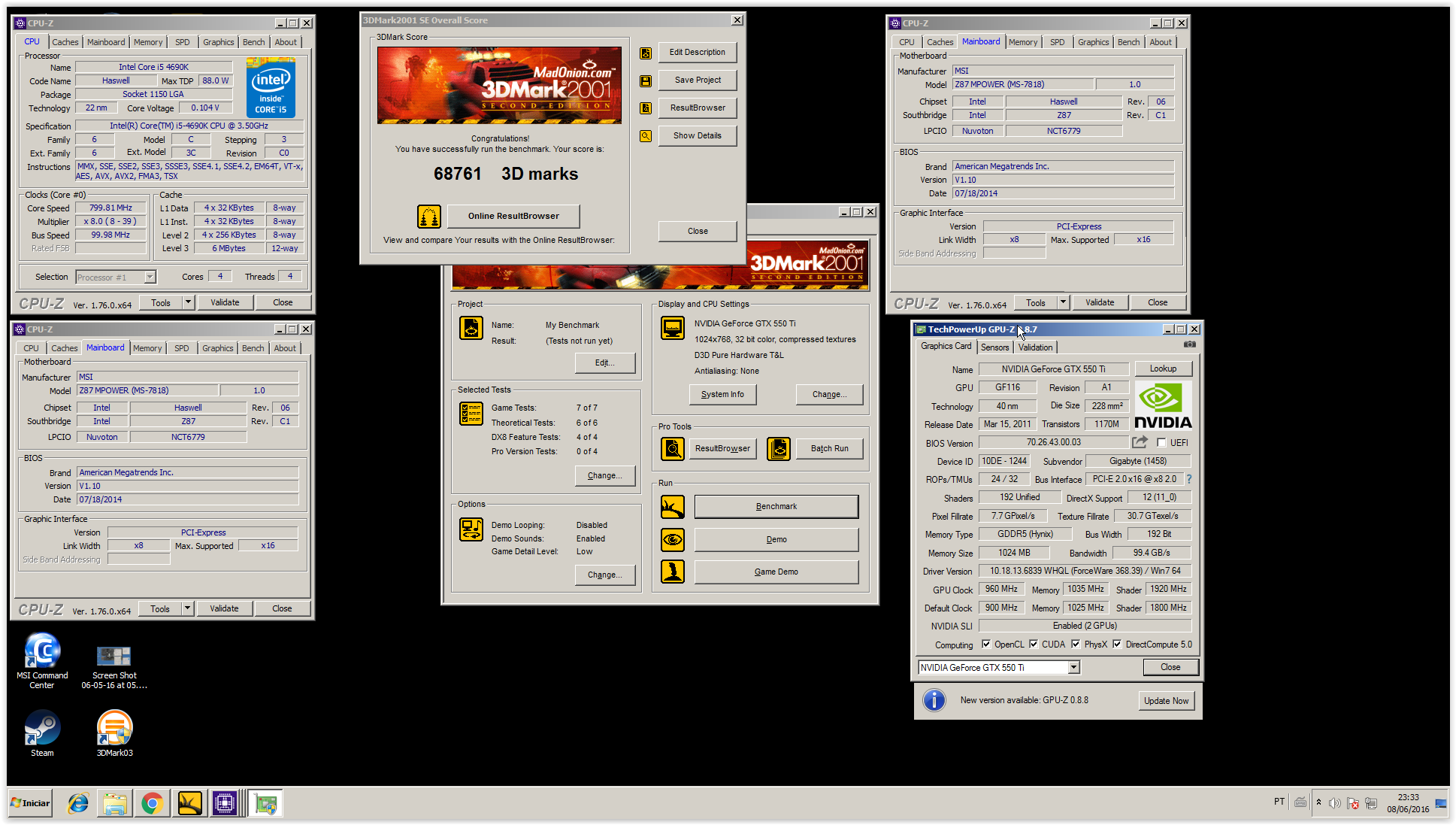Screen dimensions: 1456x825
Task: Open SPD tab in bottom-left CPU-Z
Action: 182,349
